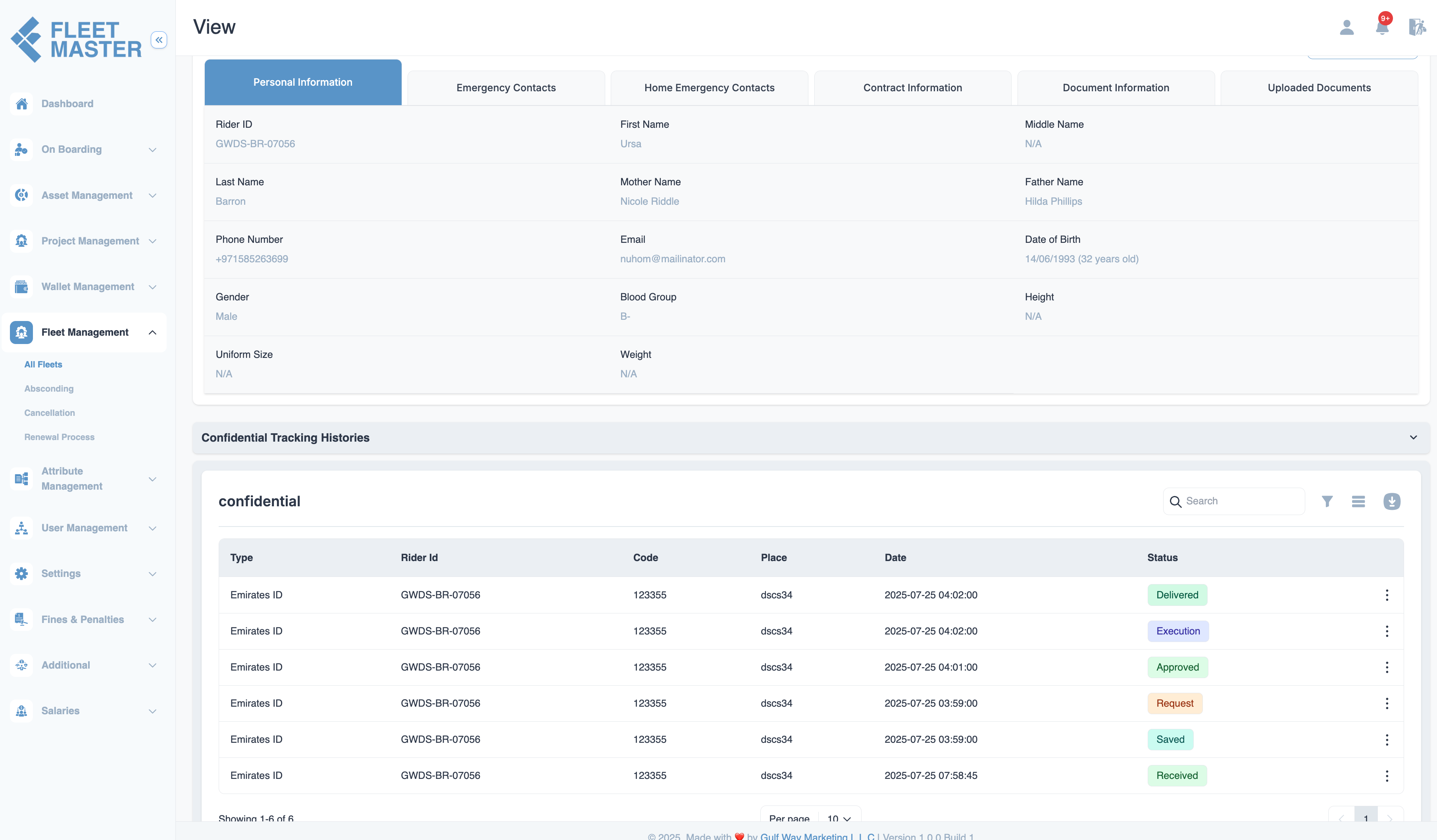Viewport: 1437px width, 840px height.
Task: Expand the Project Management chevron
Action: (152, 240)
